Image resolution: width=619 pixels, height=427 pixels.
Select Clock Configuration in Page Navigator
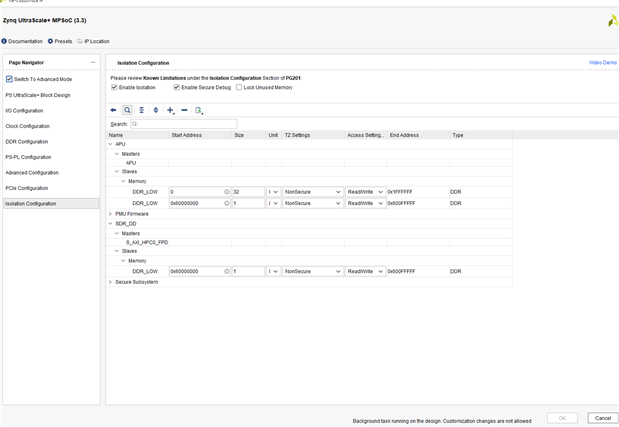[x=28, y=126]
